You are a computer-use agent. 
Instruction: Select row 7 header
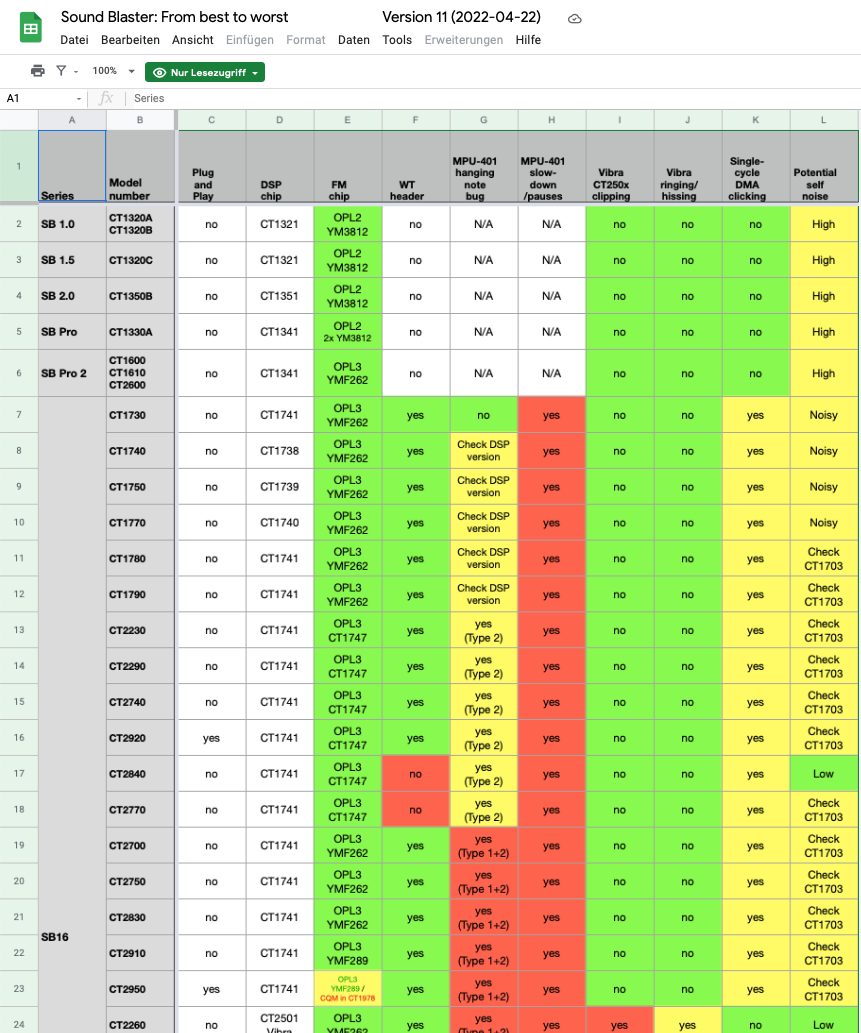[x=18, y=414]
